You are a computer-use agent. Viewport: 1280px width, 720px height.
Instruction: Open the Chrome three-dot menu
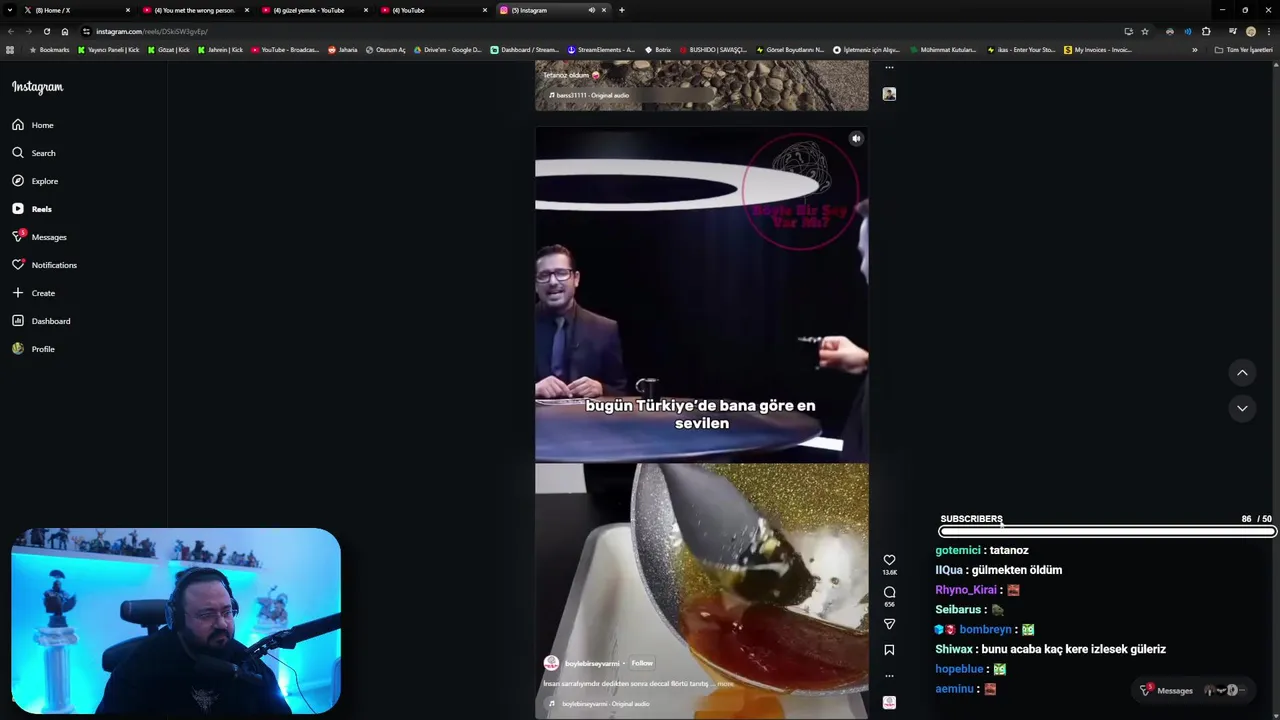1268,31
